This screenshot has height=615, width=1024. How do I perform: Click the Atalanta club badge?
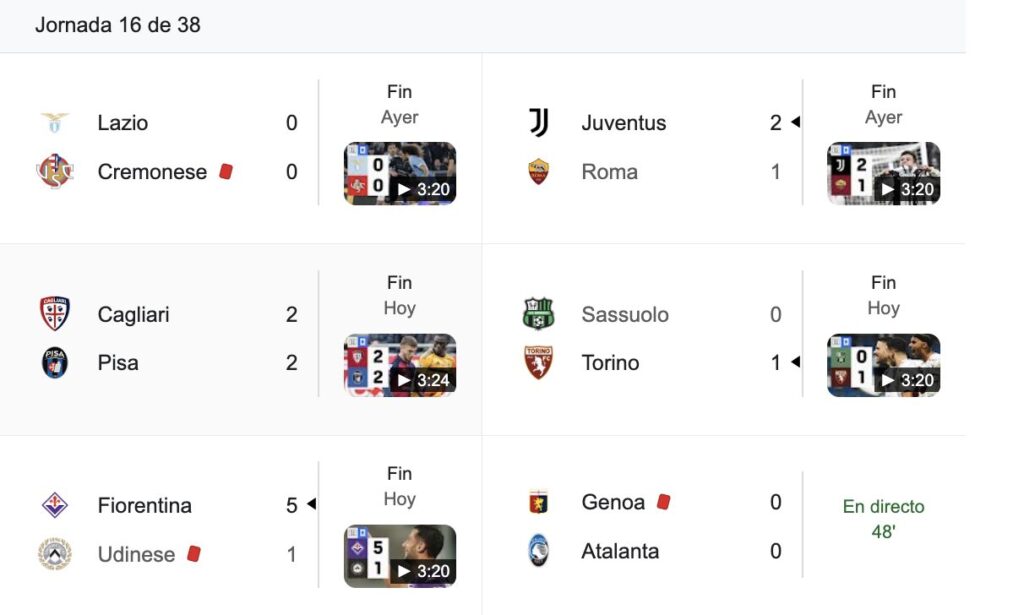539,551
